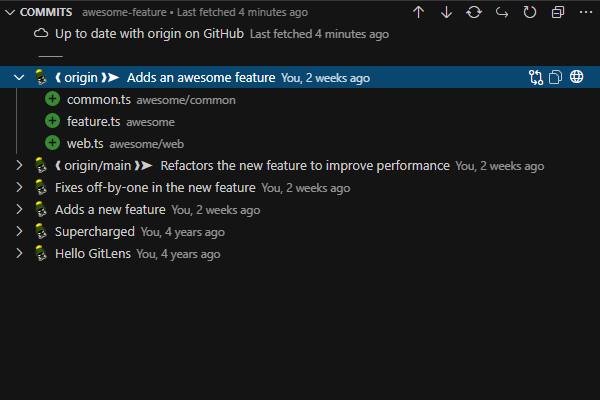Click the Pull (down arrow) icon
The width and height of the screenshot is (600, 400).
446,12
